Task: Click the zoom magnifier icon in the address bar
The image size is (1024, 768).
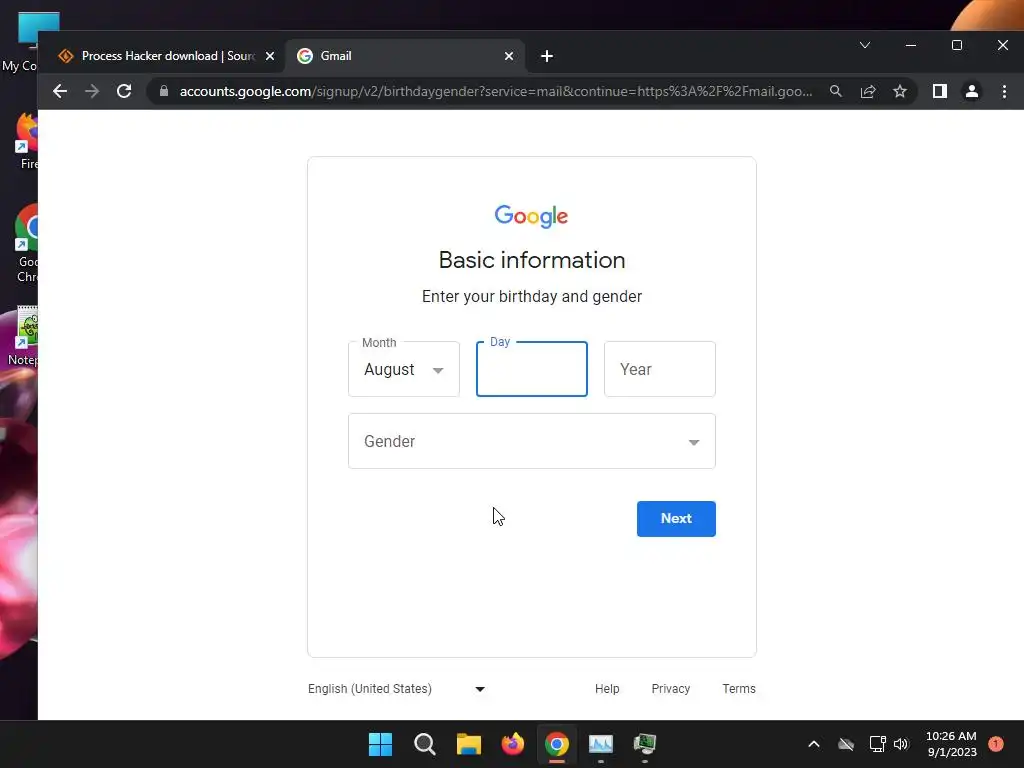Action: (x=835, y=91)
